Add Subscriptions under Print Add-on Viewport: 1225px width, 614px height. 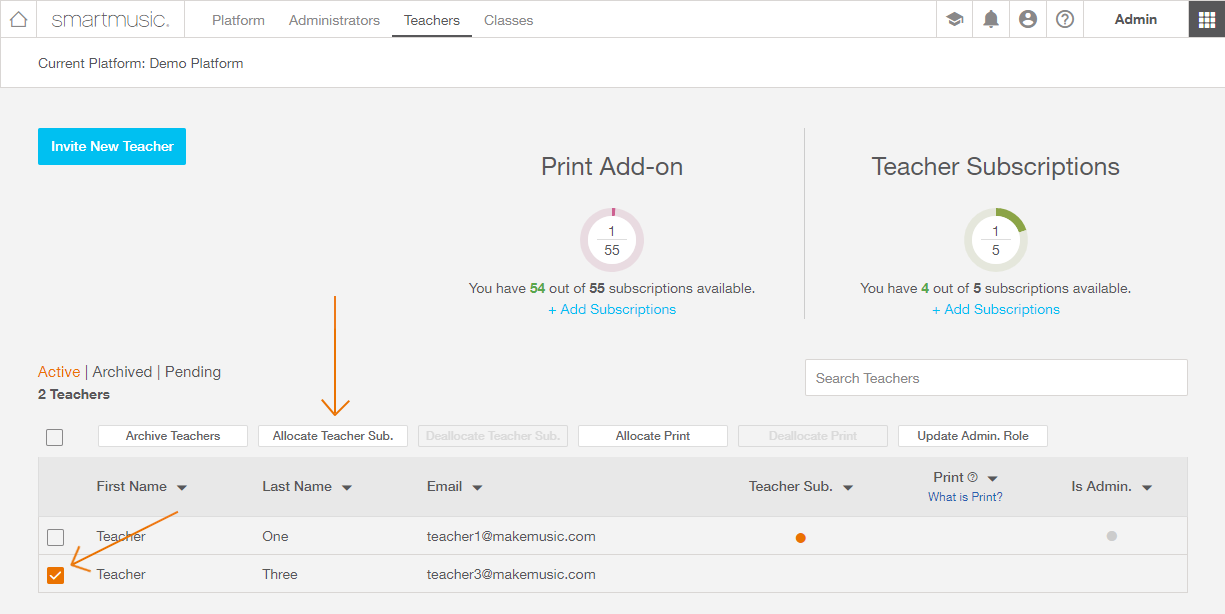[x=612, y=309]
